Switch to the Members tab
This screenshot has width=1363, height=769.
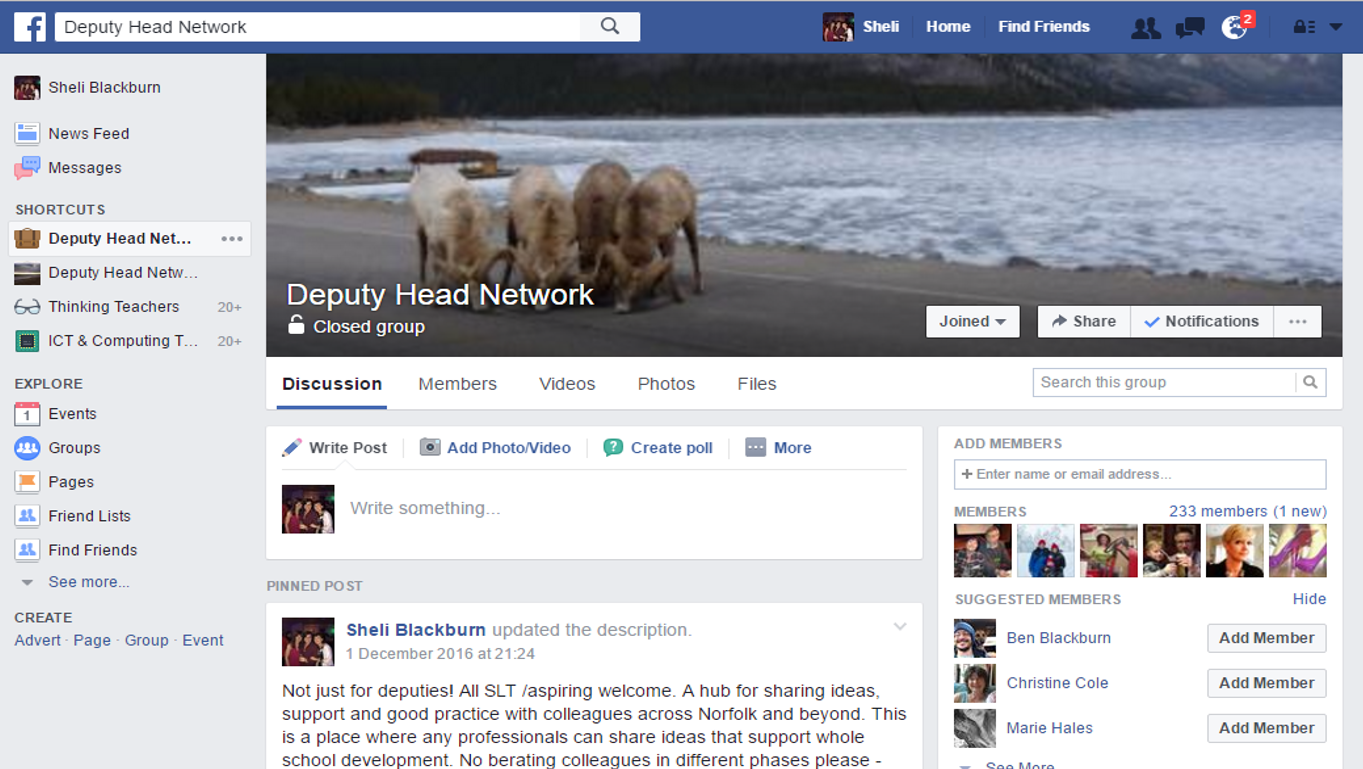click(457, 384)
